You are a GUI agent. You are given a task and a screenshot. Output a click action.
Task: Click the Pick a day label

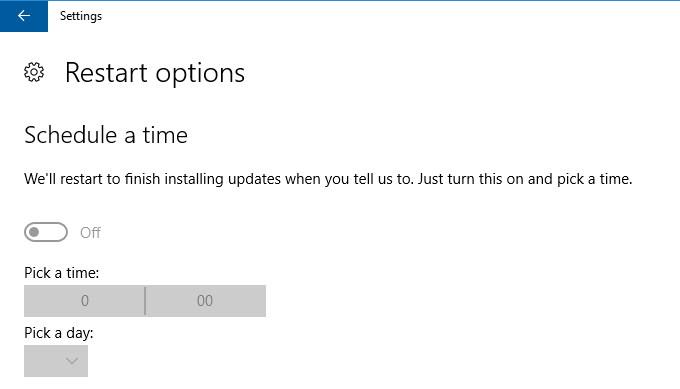pyautogui.click(x=59, y=333)
